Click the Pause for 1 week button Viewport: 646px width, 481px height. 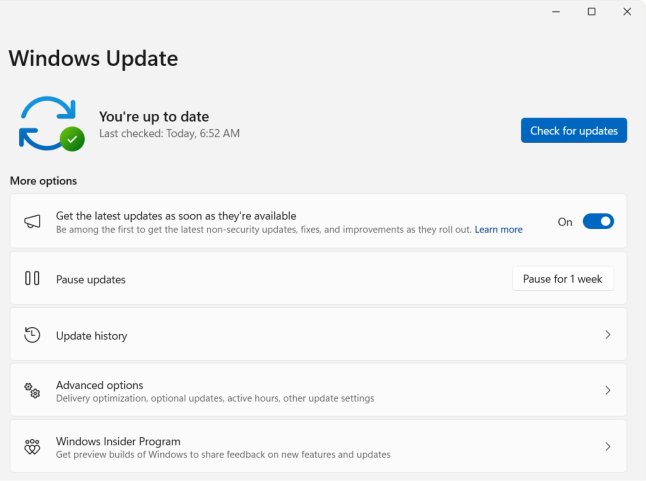click(x=562, y=279)
